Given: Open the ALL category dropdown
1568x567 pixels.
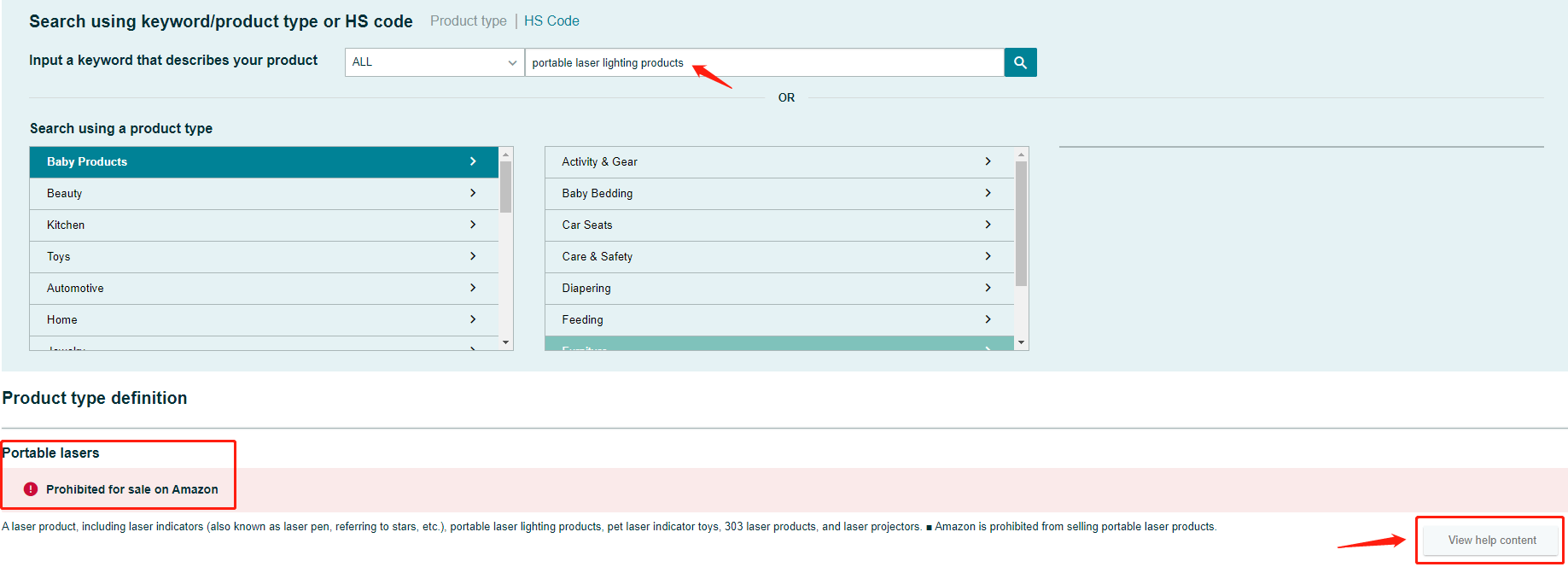Looking at the screenshot, I should point(434,62).
